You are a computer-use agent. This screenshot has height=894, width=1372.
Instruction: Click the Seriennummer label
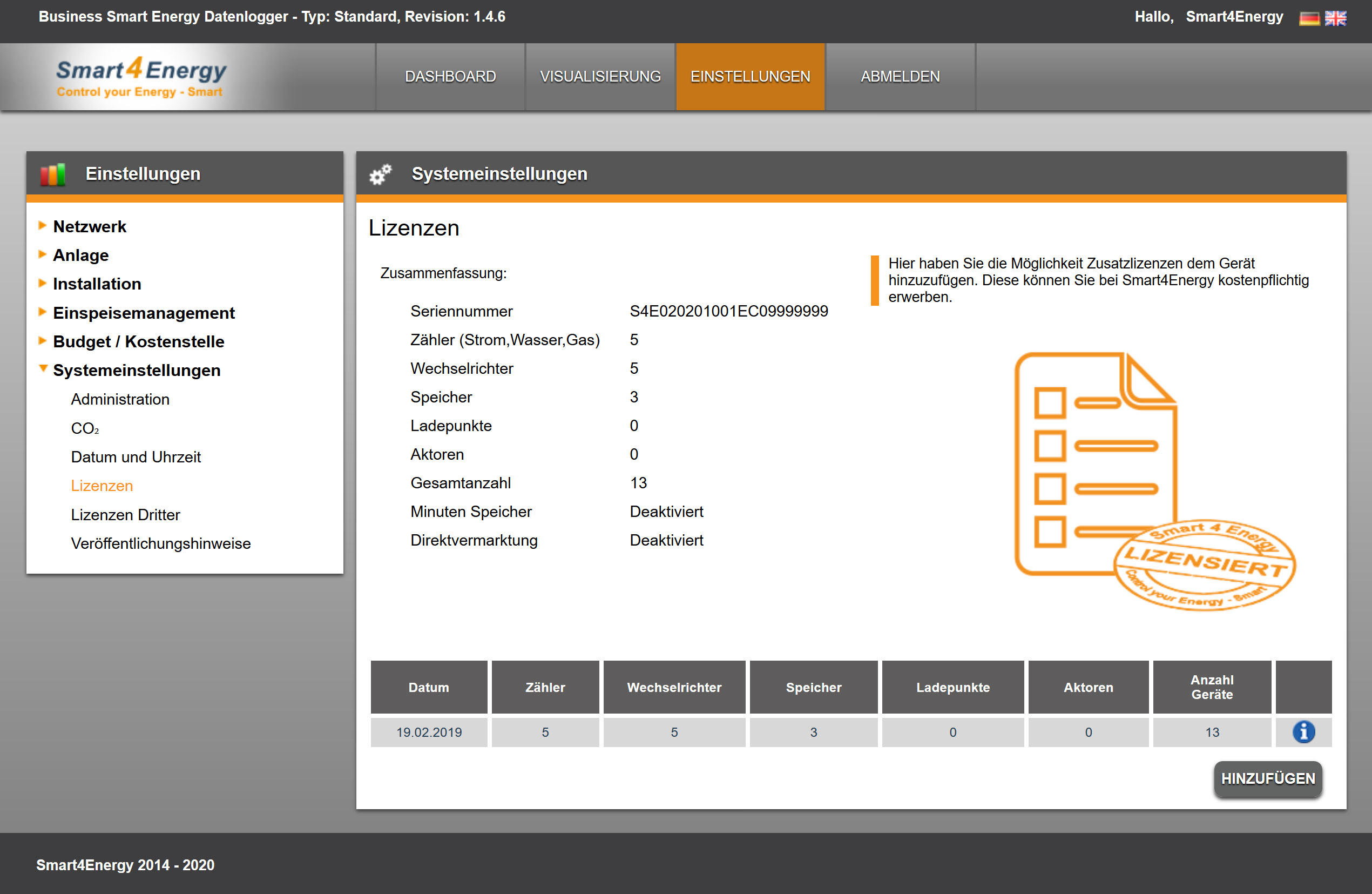461,311
